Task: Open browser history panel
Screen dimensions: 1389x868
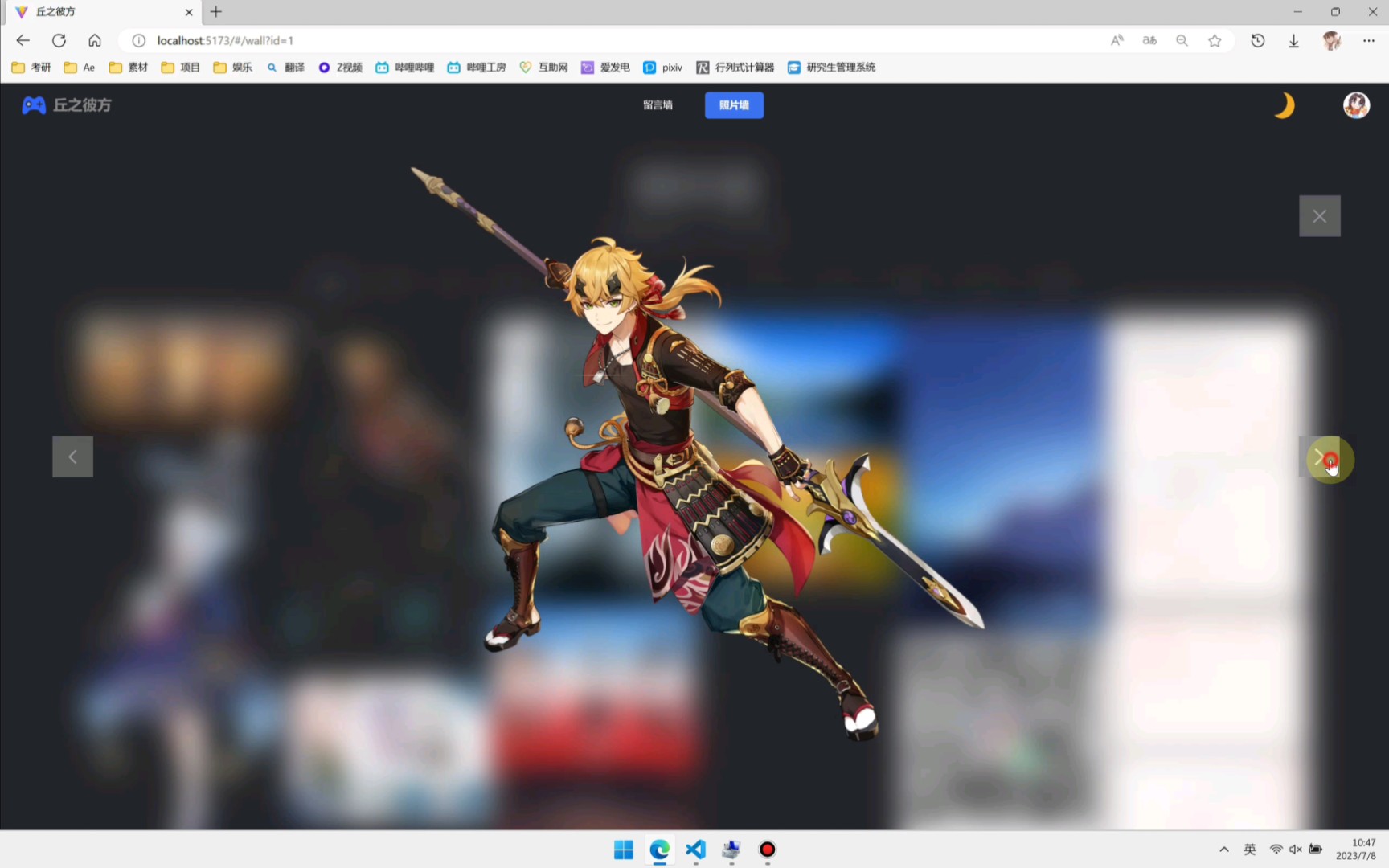Action: (x=1258, y=40)
